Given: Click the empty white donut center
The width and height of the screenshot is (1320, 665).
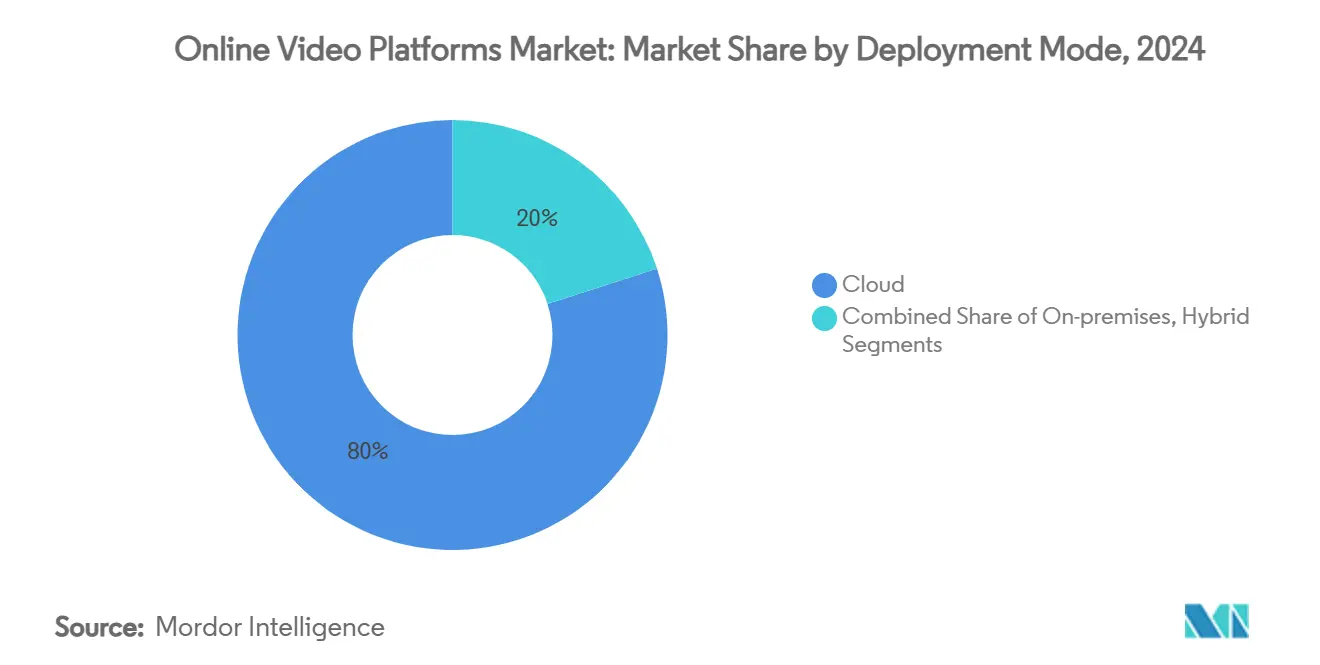Looking at the screenshot, I should 452,335.
